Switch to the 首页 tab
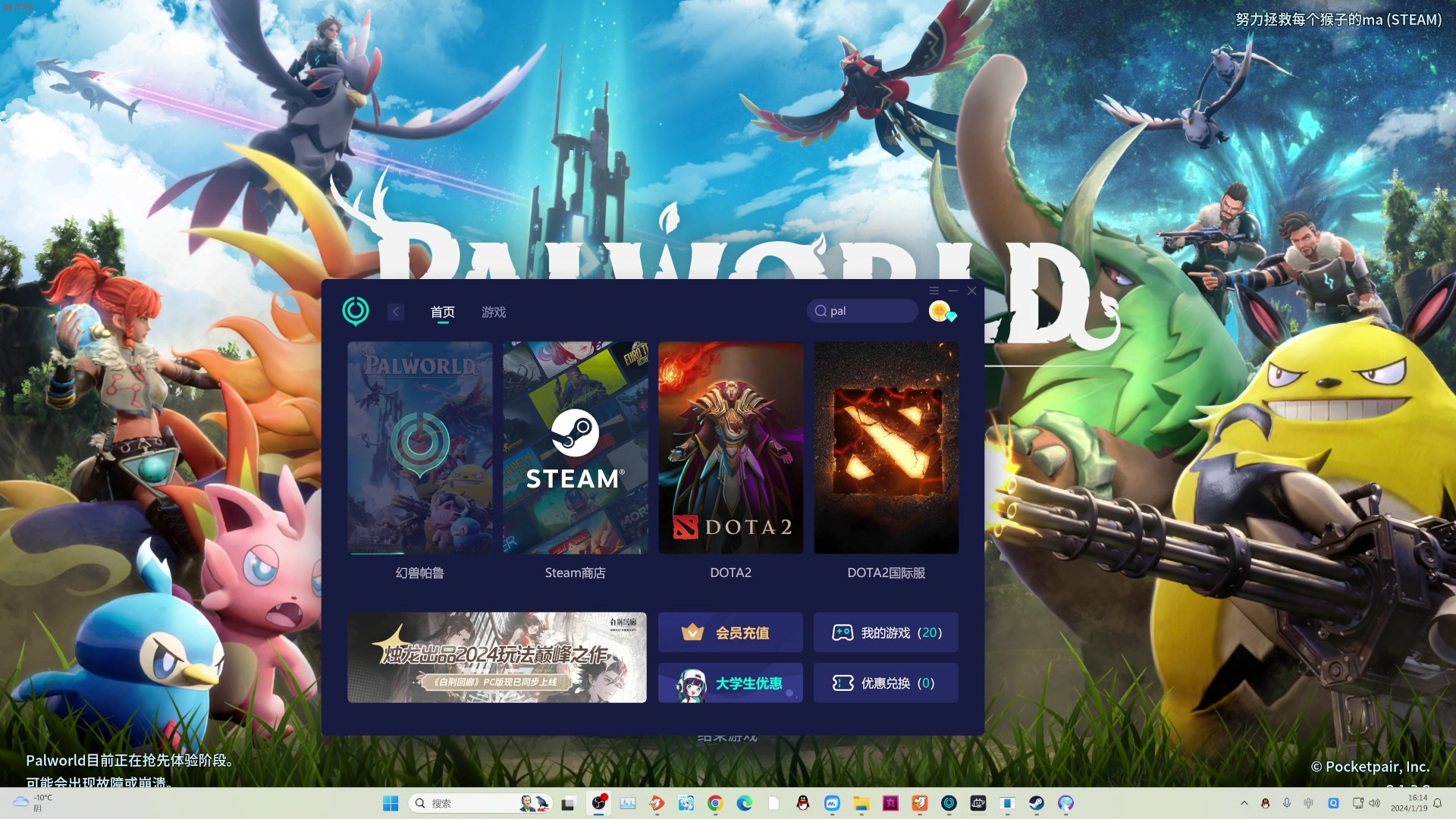 coord(442,312)
